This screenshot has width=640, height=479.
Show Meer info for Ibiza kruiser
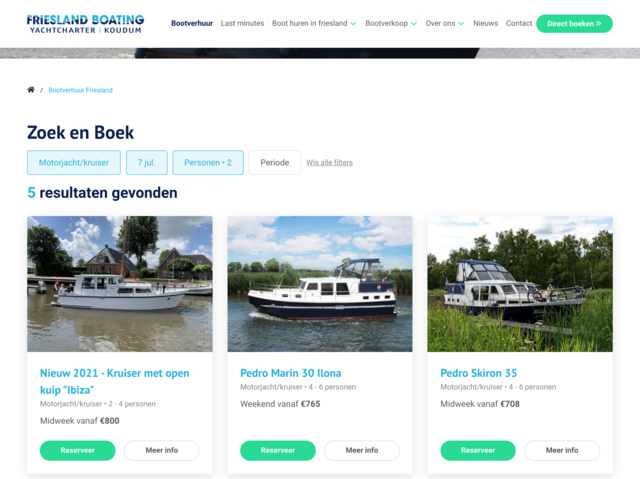pos(162,450)
